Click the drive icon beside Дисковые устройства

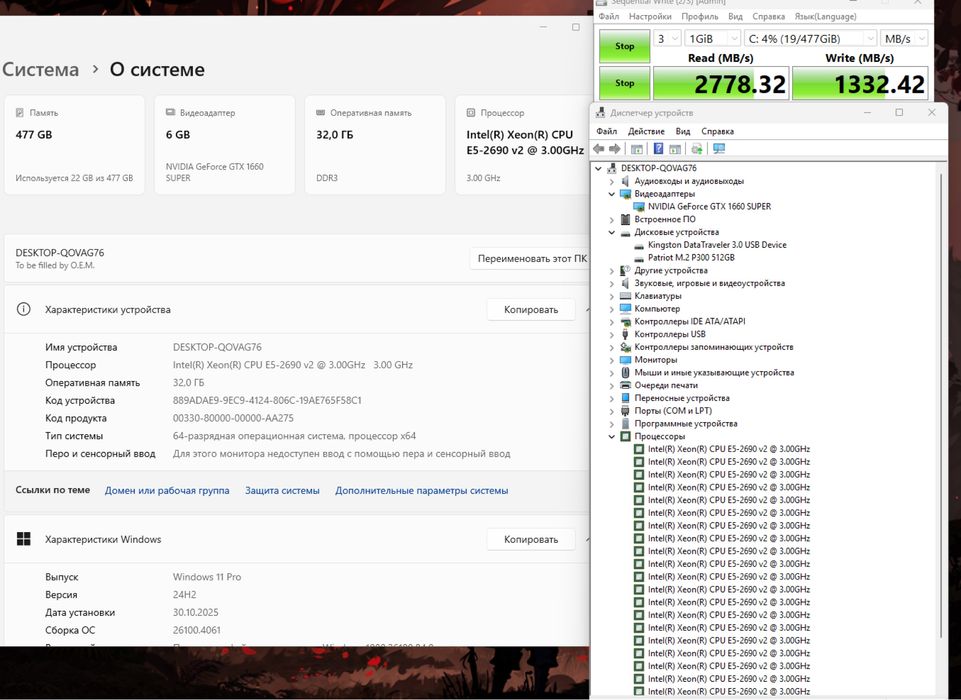(625, 232)
